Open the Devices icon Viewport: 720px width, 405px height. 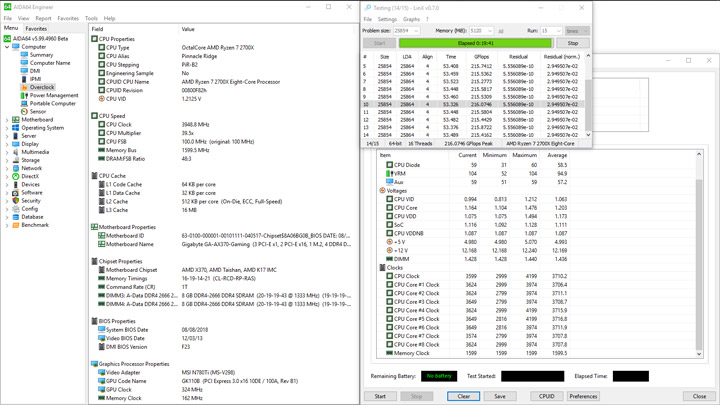coord(16,185)
